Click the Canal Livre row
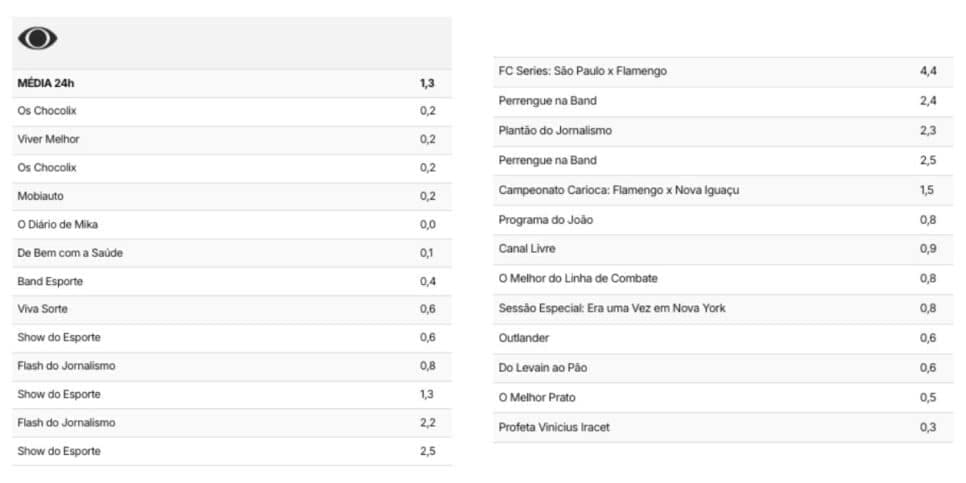966x483 pixels. 723,250
